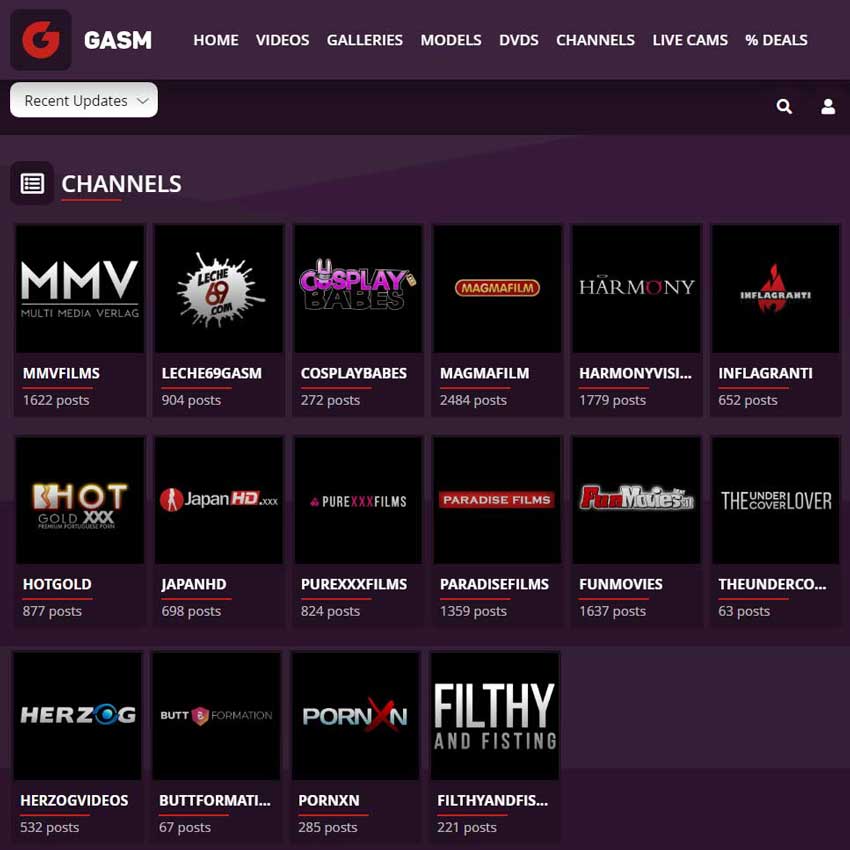850x850 pixels.
Task: Click the MMVFILMS channel title
Action: point(61,374)
